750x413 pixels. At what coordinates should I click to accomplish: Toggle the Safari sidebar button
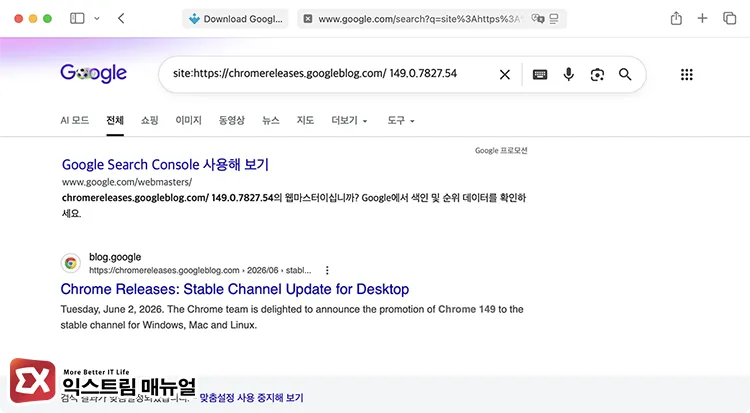coord(77,19)
